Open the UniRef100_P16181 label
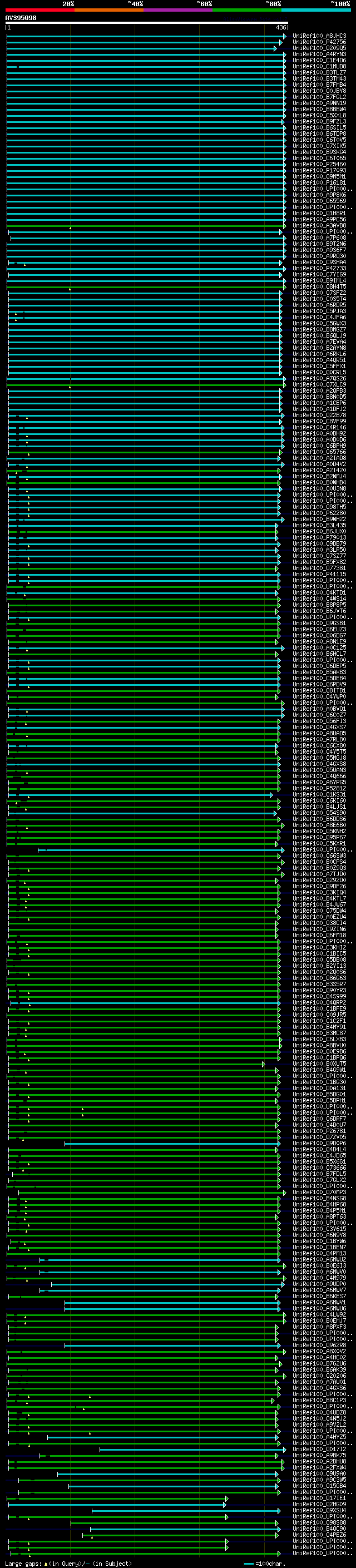The width and height of the screenshot is (356, 1568). pyautogui.click(x=319, y=182)
